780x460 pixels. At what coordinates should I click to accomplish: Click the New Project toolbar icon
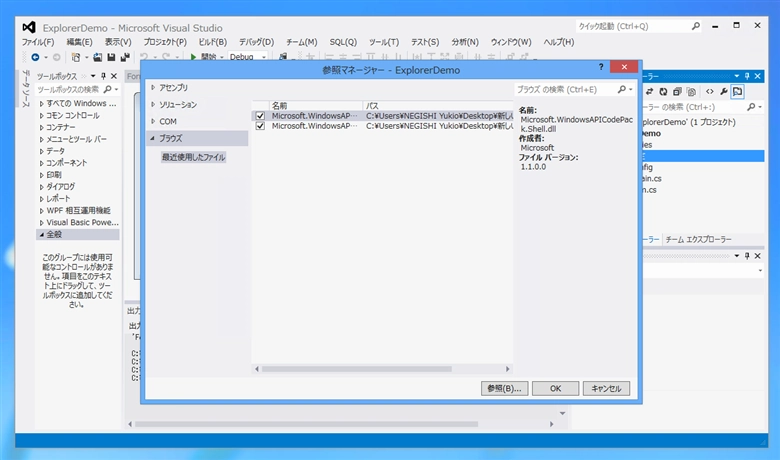pos(76,57)
